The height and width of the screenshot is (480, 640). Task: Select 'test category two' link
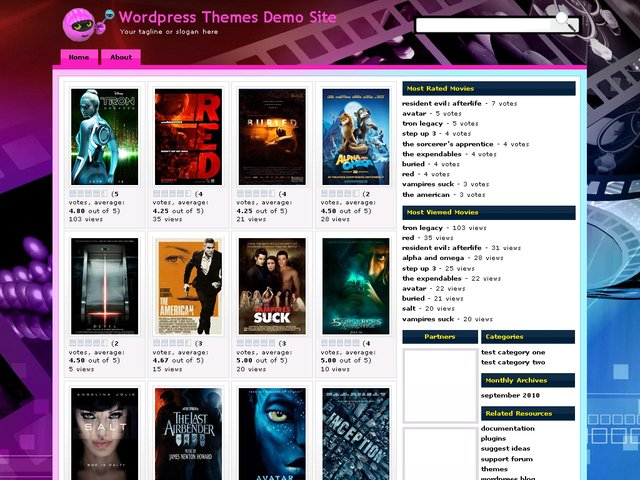(x=513, y=362)
